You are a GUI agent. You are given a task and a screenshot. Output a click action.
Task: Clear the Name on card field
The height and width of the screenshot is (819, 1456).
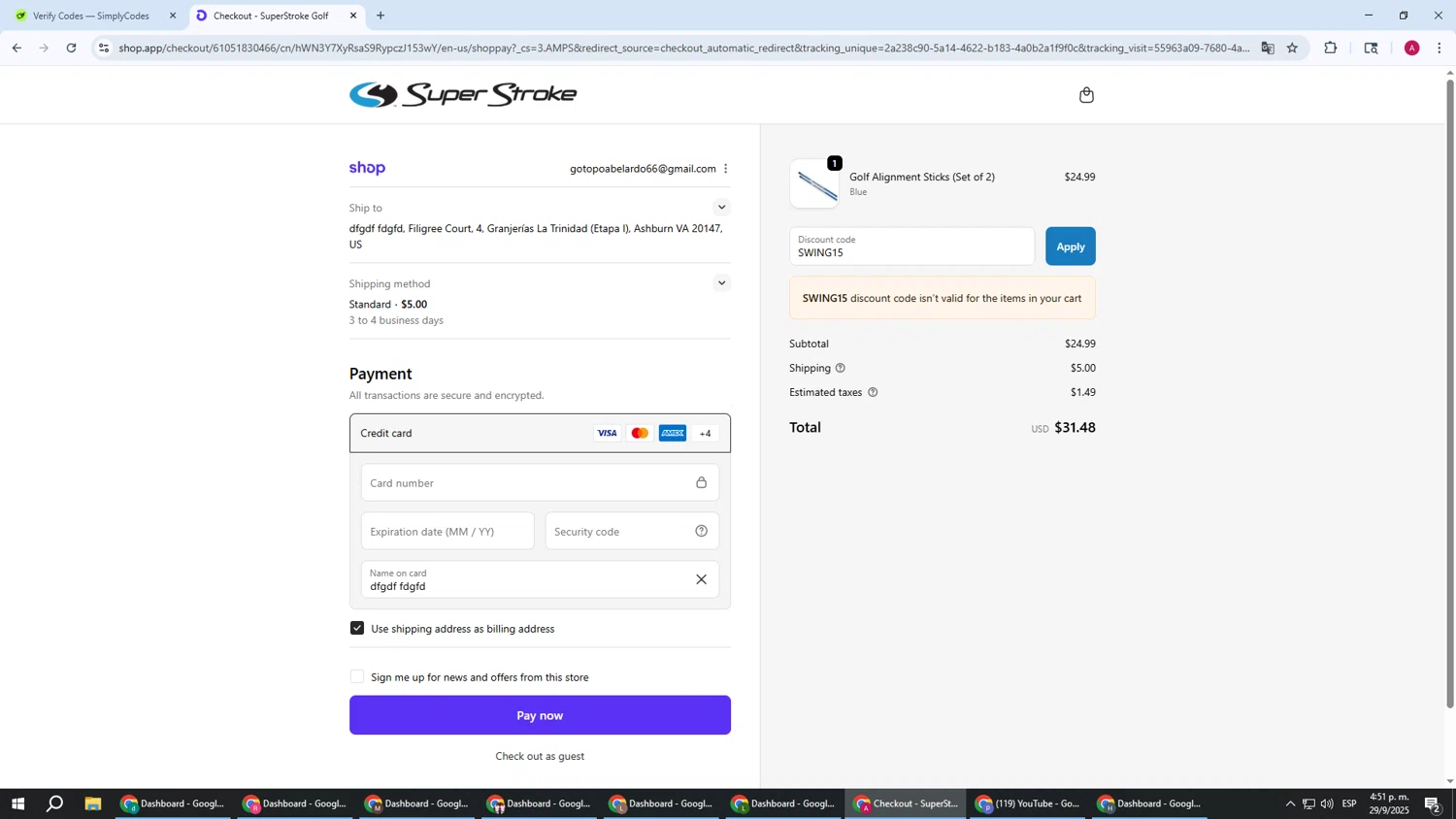[701, 579]
